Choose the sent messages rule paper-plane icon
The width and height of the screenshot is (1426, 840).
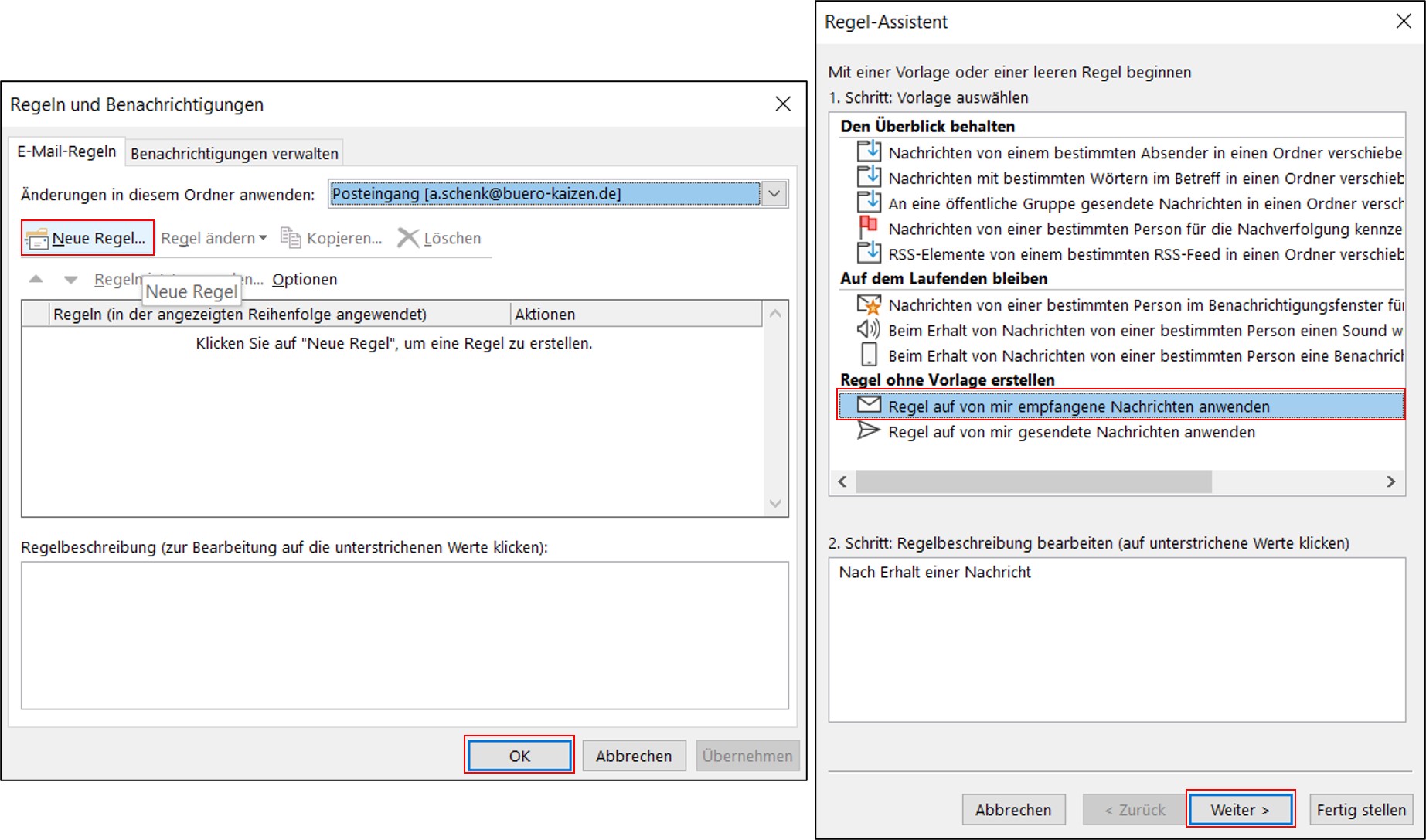[x=869, y=431]
